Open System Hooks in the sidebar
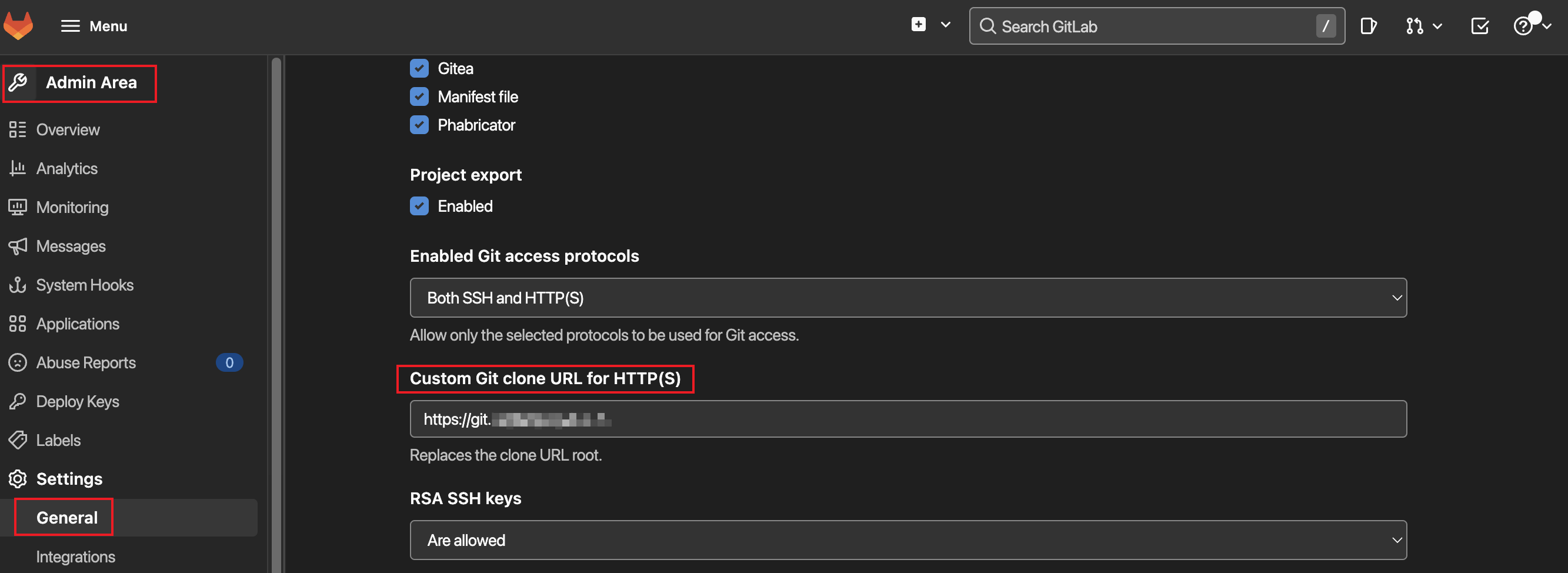This screenshot has height=573, width=1568. pyautogui.click(x=85, y=285)
